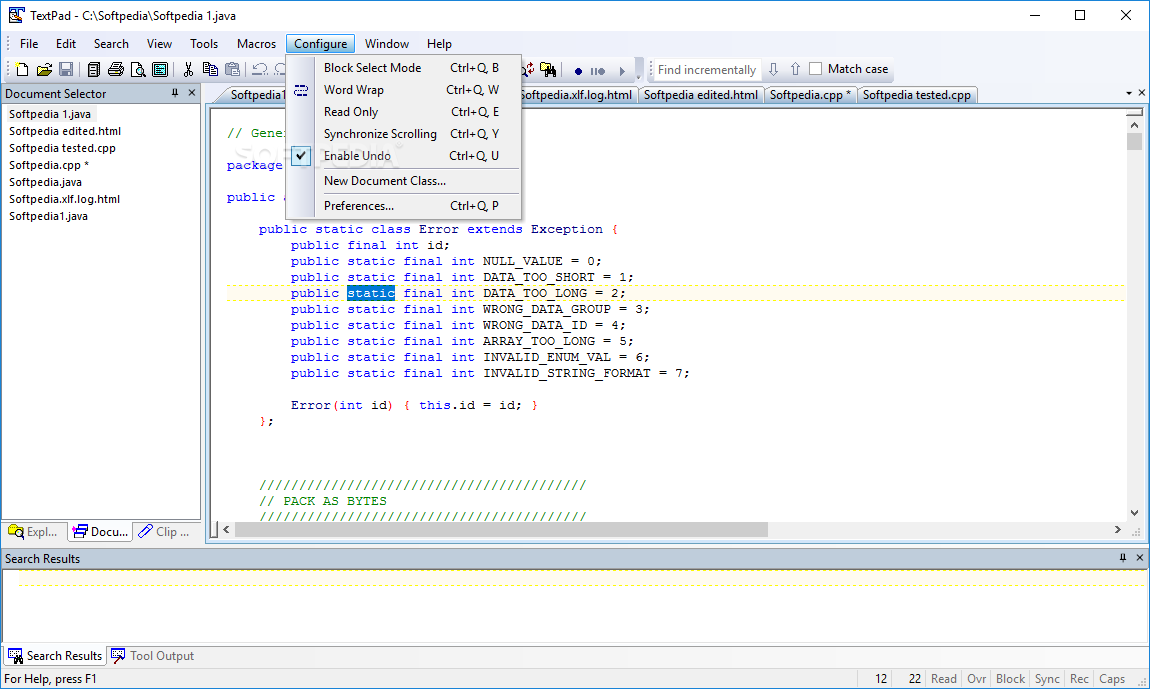Open the Macros menu
This screenshot has height=689, width=1150.
click(x=257, y=44)
